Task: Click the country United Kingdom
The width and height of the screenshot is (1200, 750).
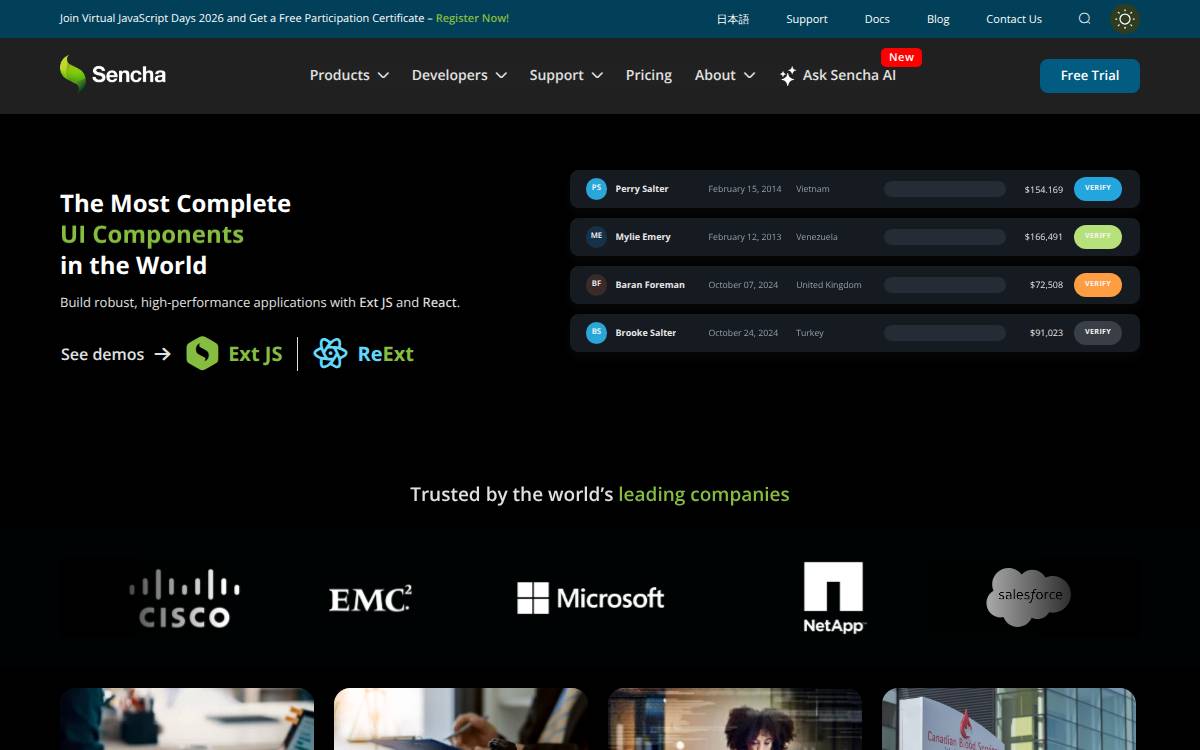Action: pos(829,285)
